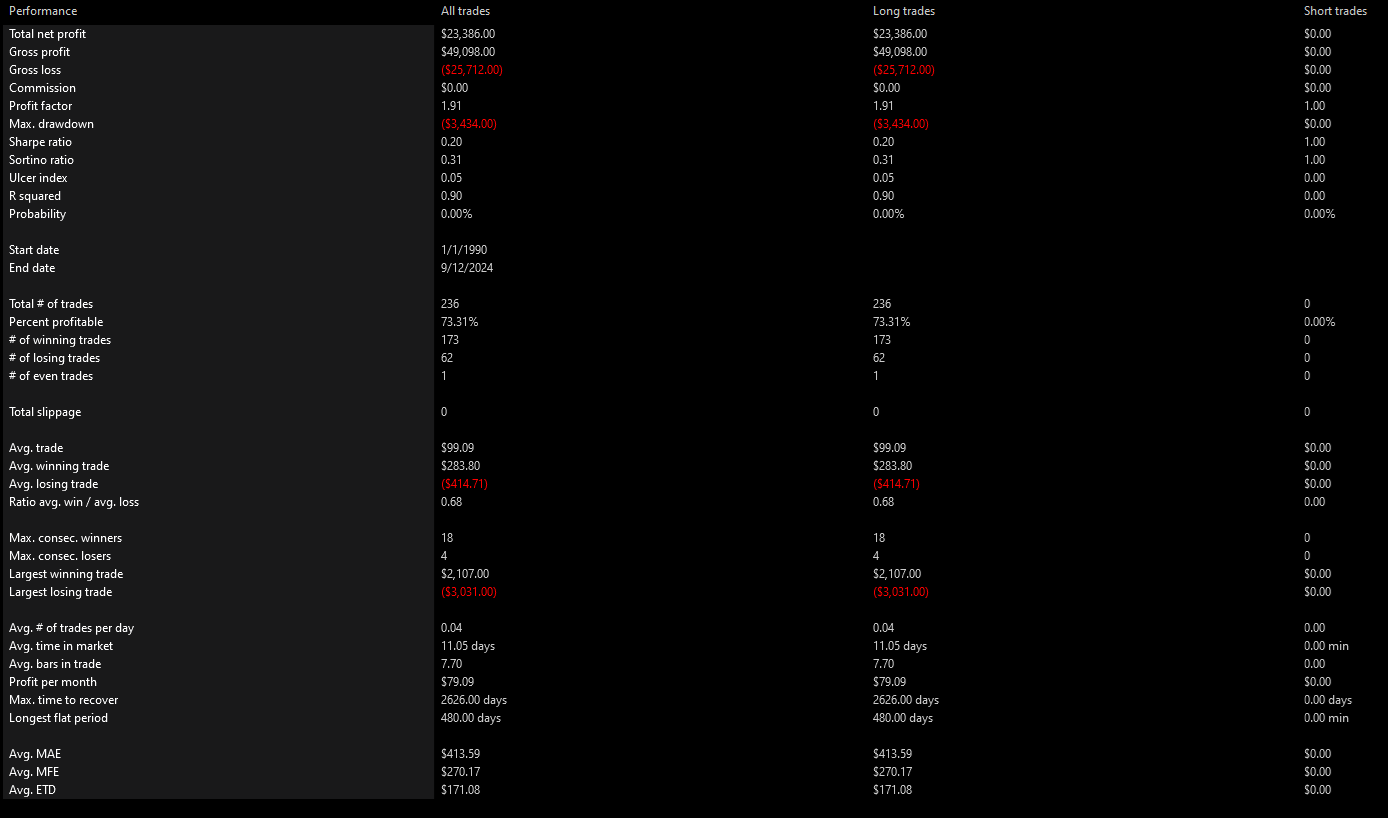Select the Max. consec. losers label
The width and height of the screenshot is (1388, 818).
(x=60, y=556)
